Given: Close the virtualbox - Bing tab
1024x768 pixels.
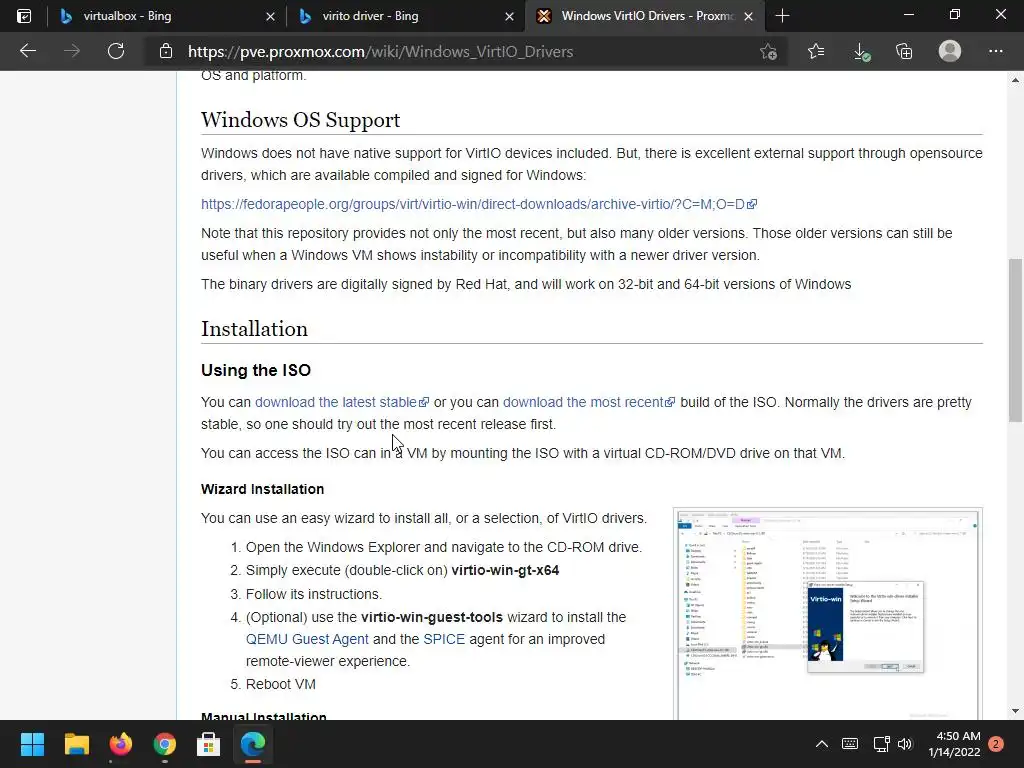Looking at the screenshot, I should [x=270, y=16].
